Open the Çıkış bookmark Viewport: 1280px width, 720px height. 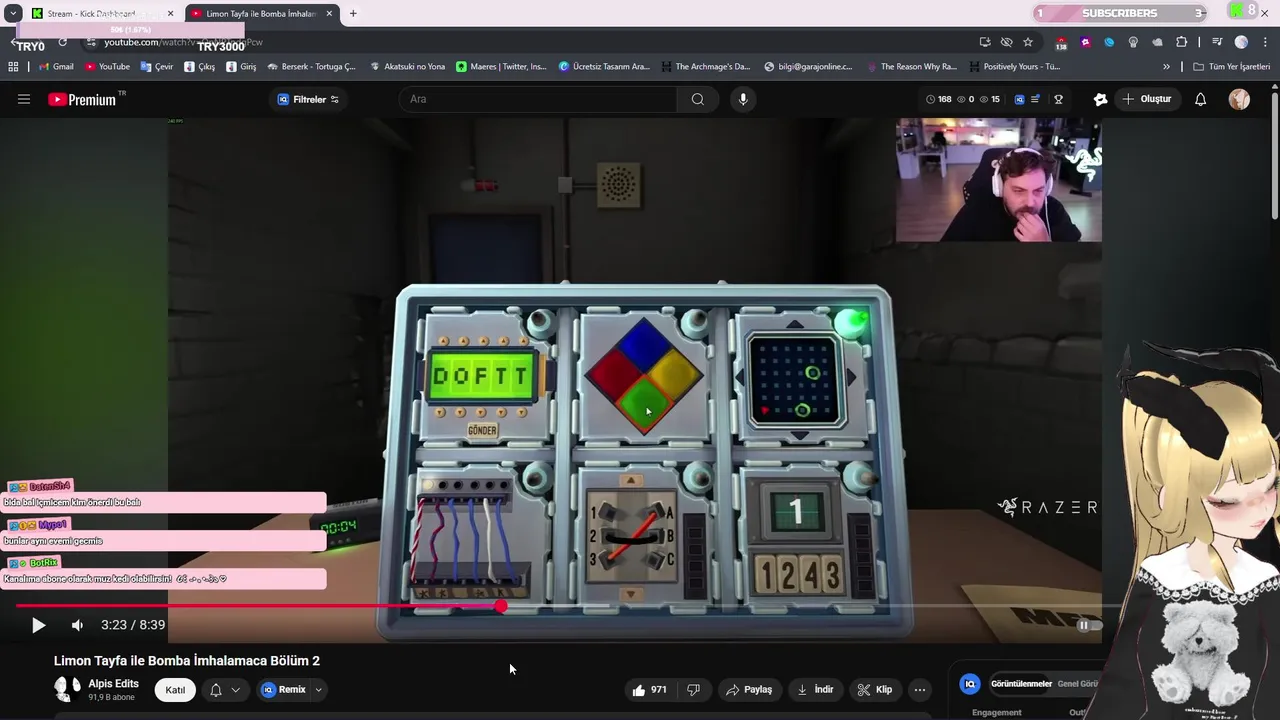[x=199, y=67]
